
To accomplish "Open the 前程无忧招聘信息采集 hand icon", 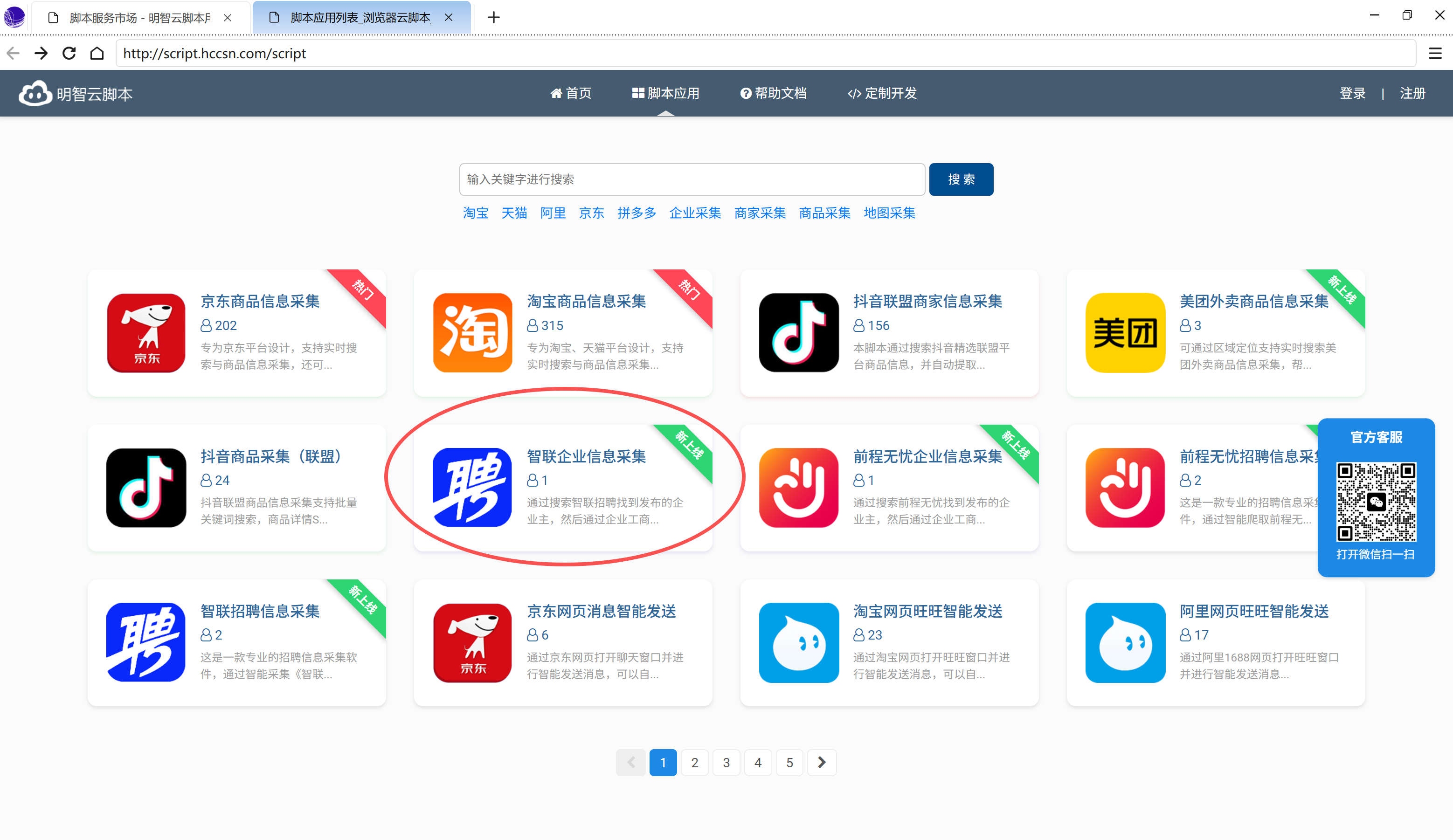I will tap(1125, 488).
